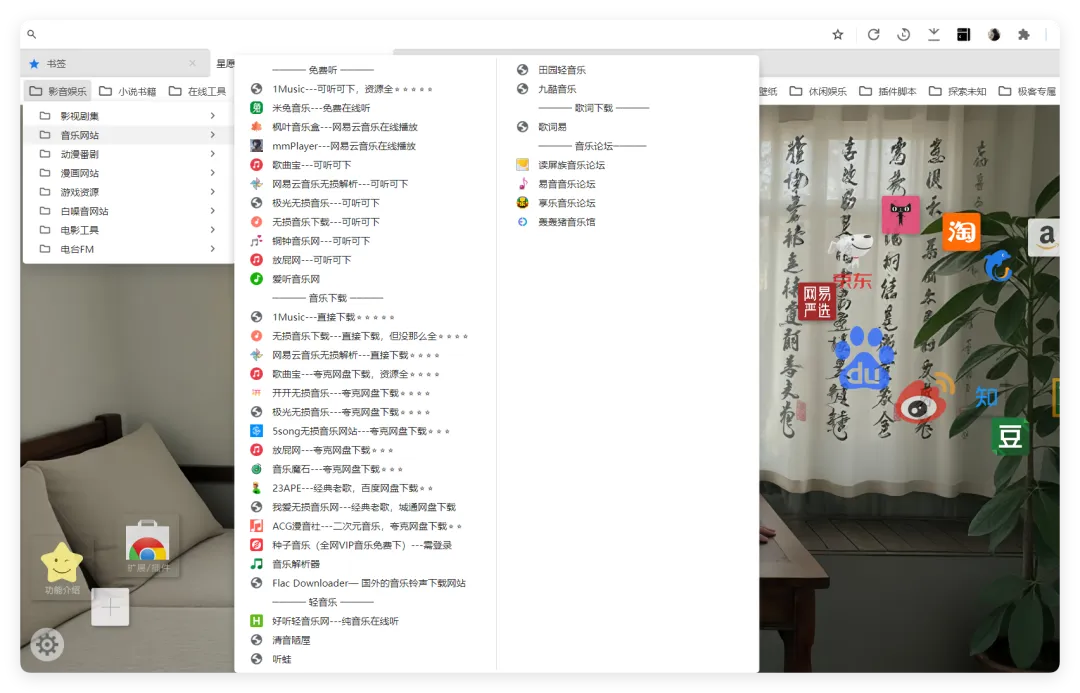Open the extensions puzzle-piece icon
The width and height of the screenshot is (1080, 693).
click(x=1024, y=34)
